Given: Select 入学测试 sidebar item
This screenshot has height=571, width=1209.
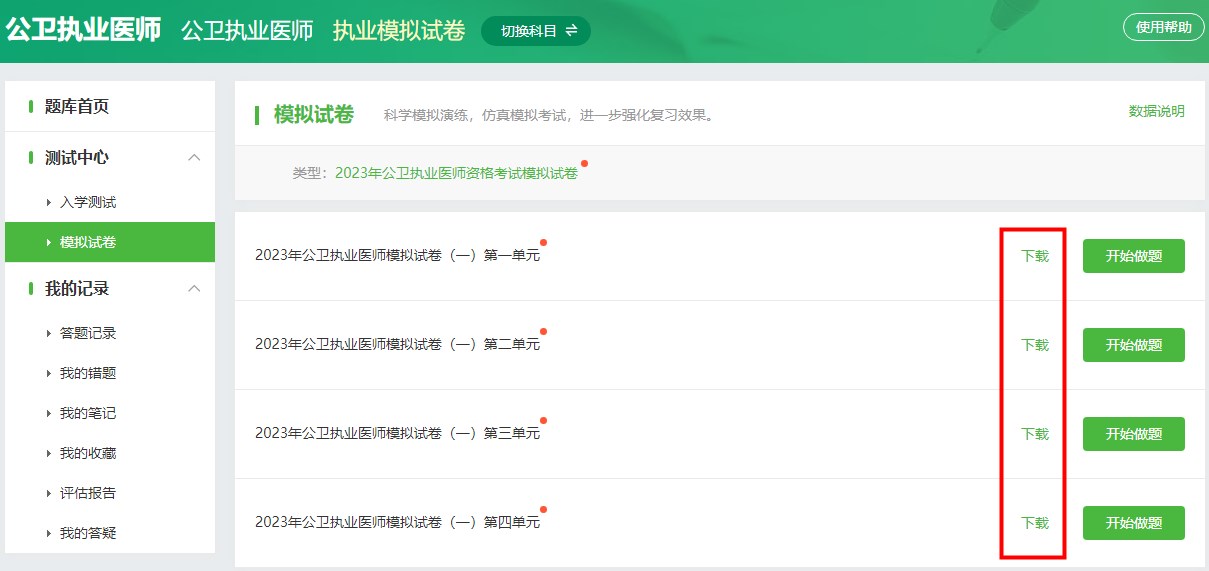Looking at the screenshot, I should click(x=88, y=202).
